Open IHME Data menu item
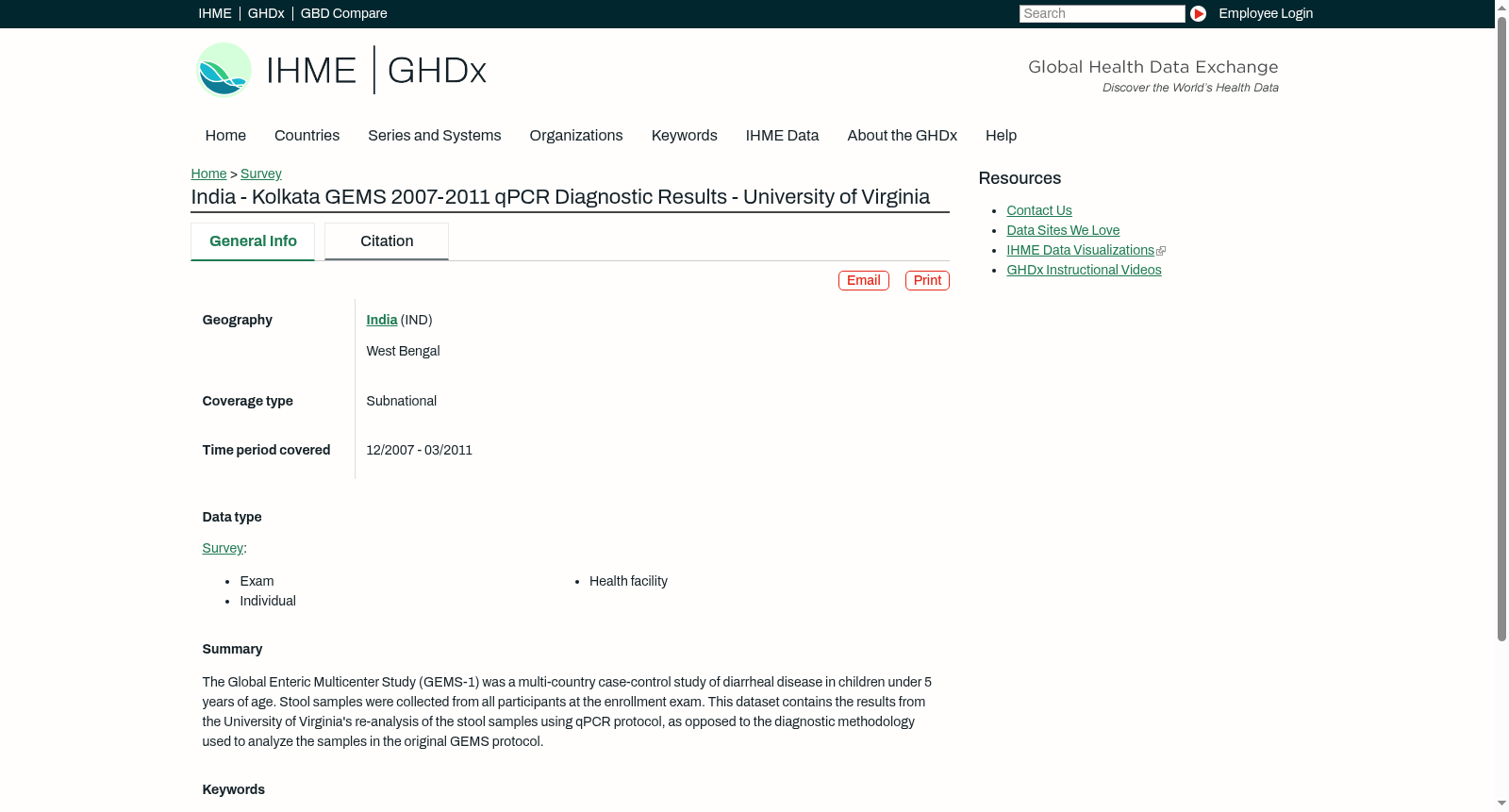1509x812 pixels. point(782,136)
